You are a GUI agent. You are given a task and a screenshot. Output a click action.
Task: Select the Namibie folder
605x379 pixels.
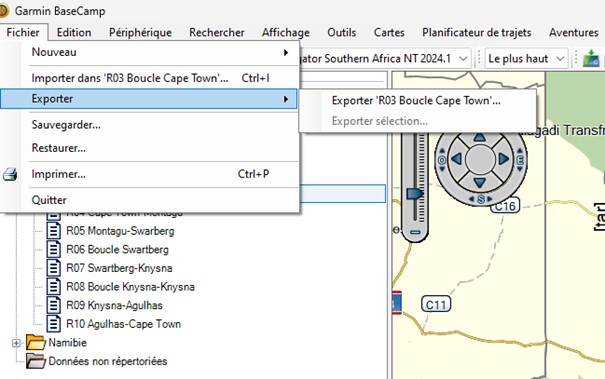[68, 343]
